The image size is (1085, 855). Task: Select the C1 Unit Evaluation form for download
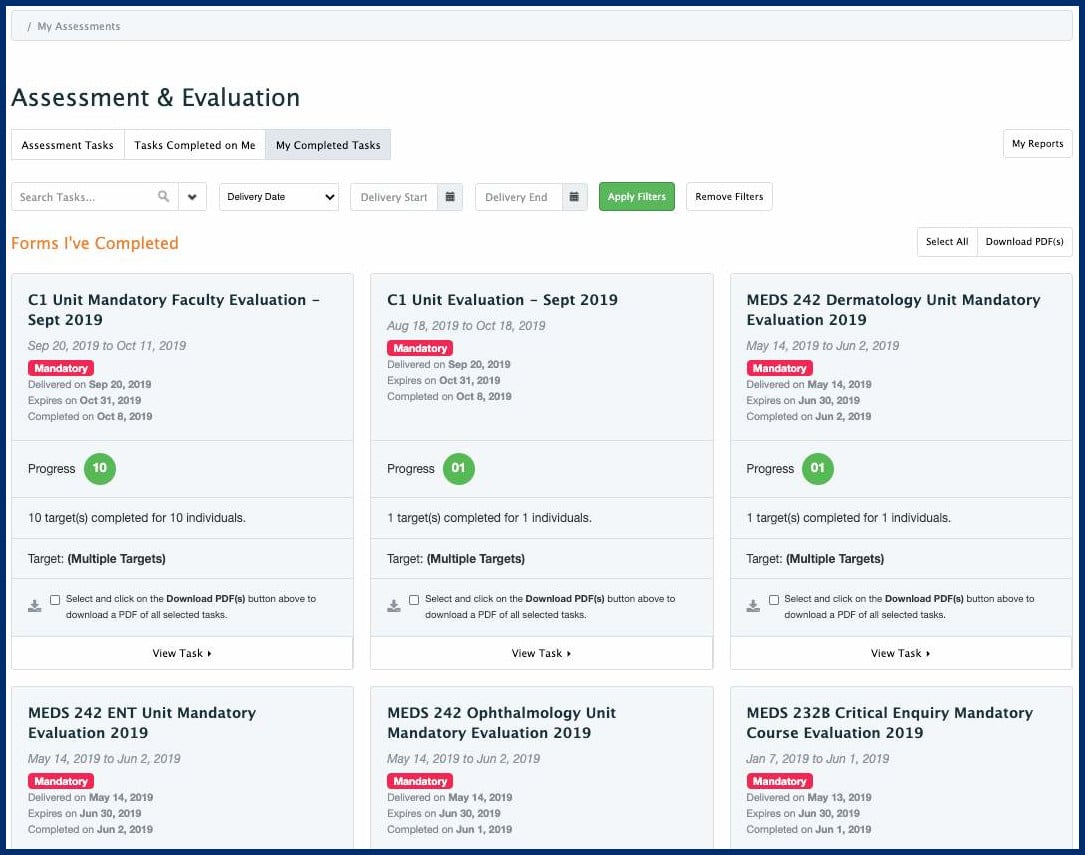point(414,599)
